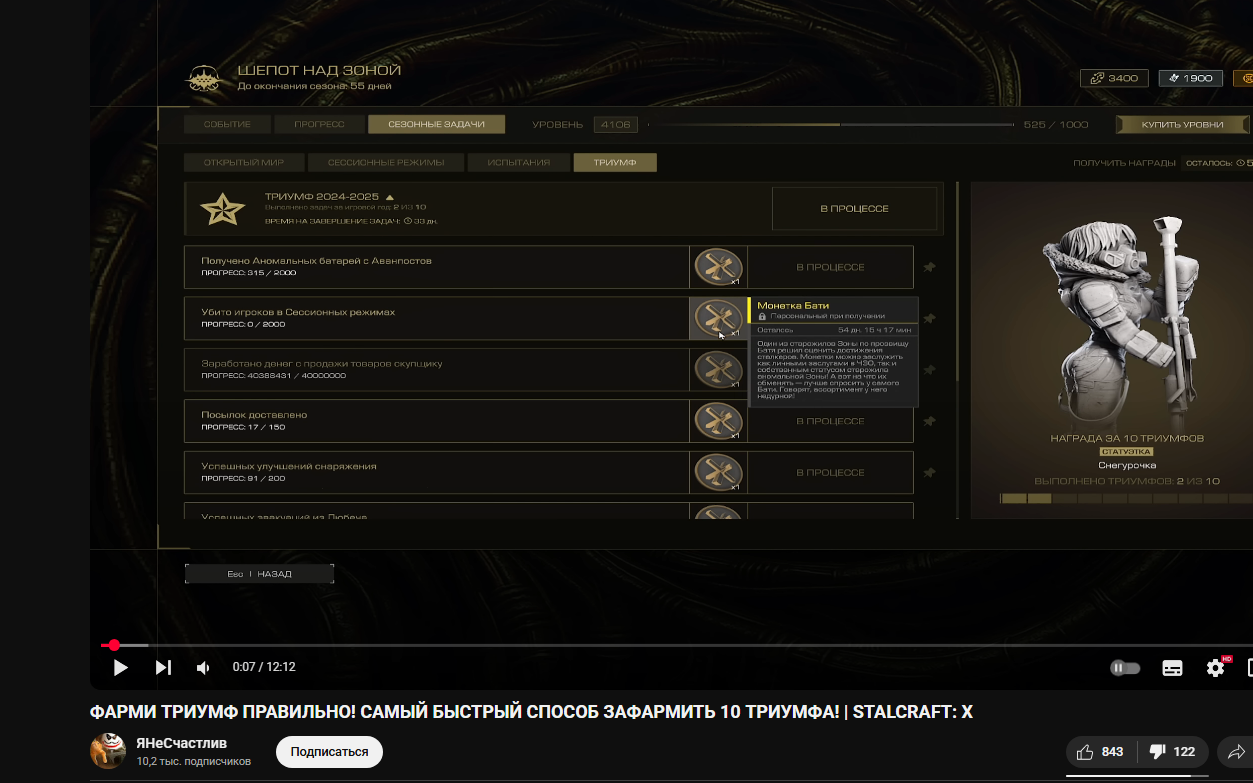Screen dimensions: 1253x783
Task: Skip to the next video
Action: tap(163, 667)
